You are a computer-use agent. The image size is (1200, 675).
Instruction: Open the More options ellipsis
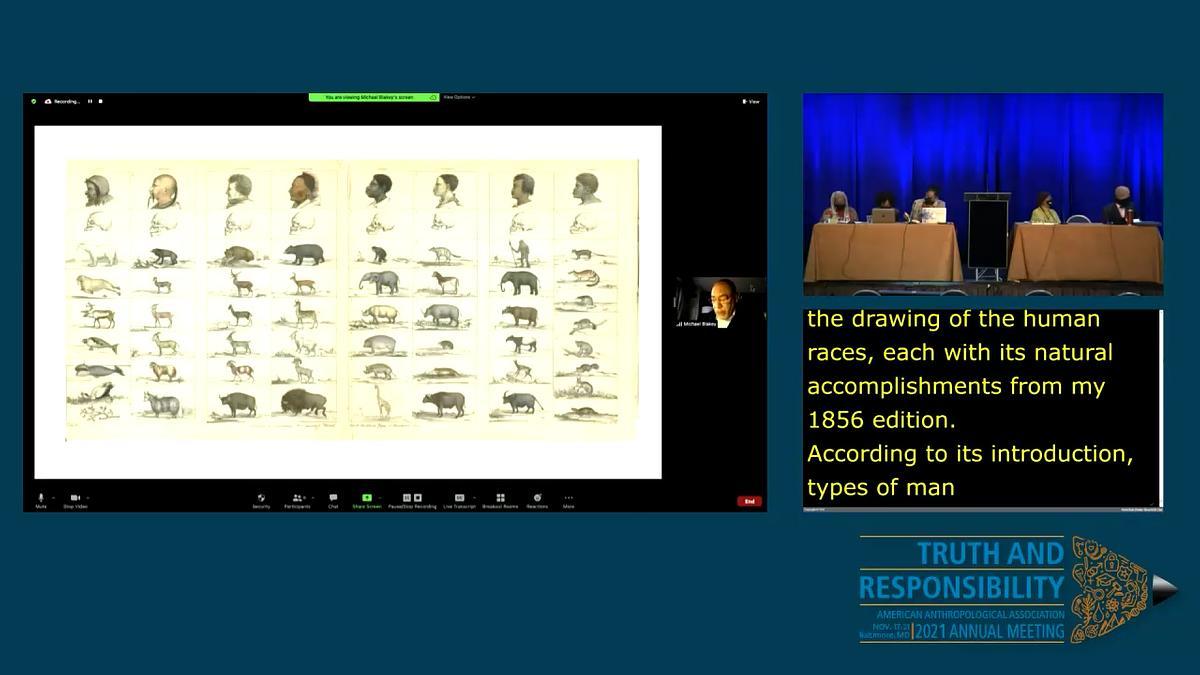(568, 498)
